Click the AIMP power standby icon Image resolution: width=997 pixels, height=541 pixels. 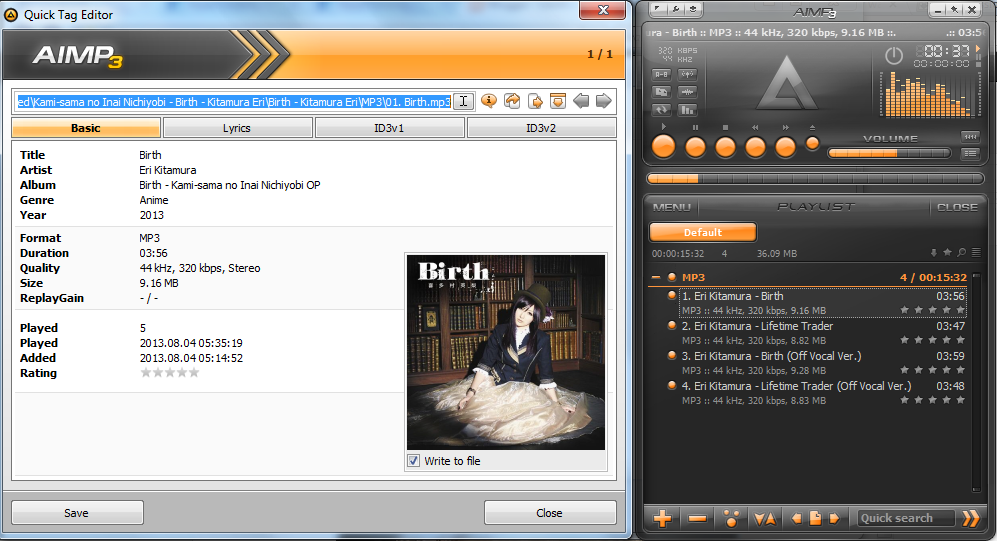point(893,56)
